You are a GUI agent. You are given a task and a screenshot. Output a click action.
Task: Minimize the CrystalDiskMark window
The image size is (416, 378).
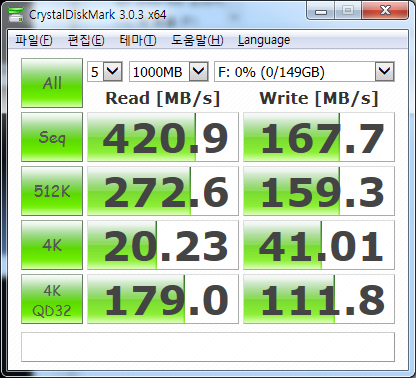point(321,11)
